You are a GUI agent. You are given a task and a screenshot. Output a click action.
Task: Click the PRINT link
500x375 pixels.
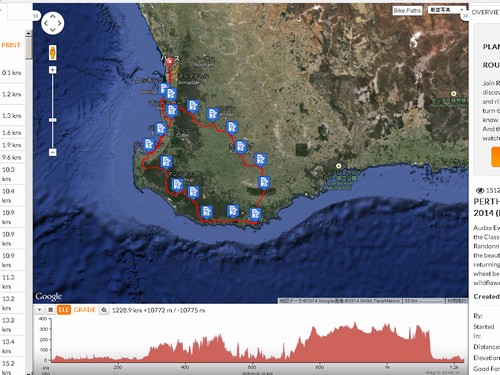click(11, 45)
